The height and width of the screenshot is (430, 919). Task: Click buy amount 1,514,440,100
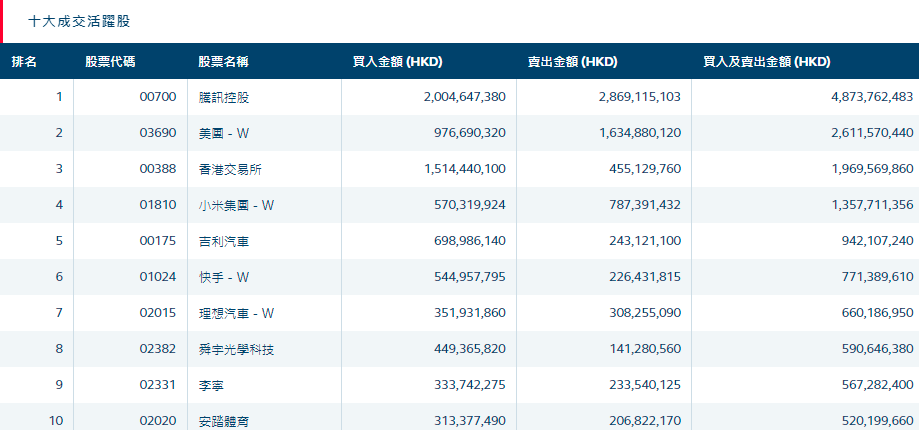tap(464, 169)
